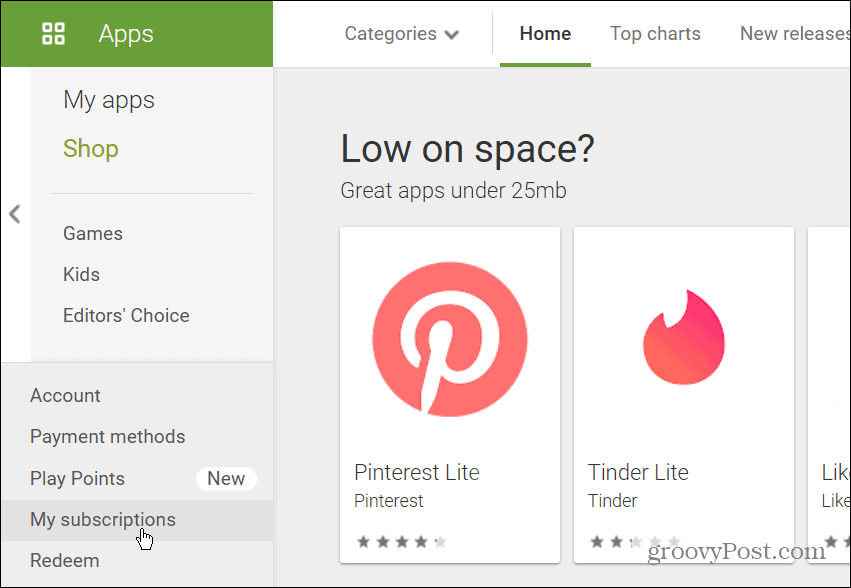Browse the Games category
Screen dimensions: 851x588
point(92,233)
